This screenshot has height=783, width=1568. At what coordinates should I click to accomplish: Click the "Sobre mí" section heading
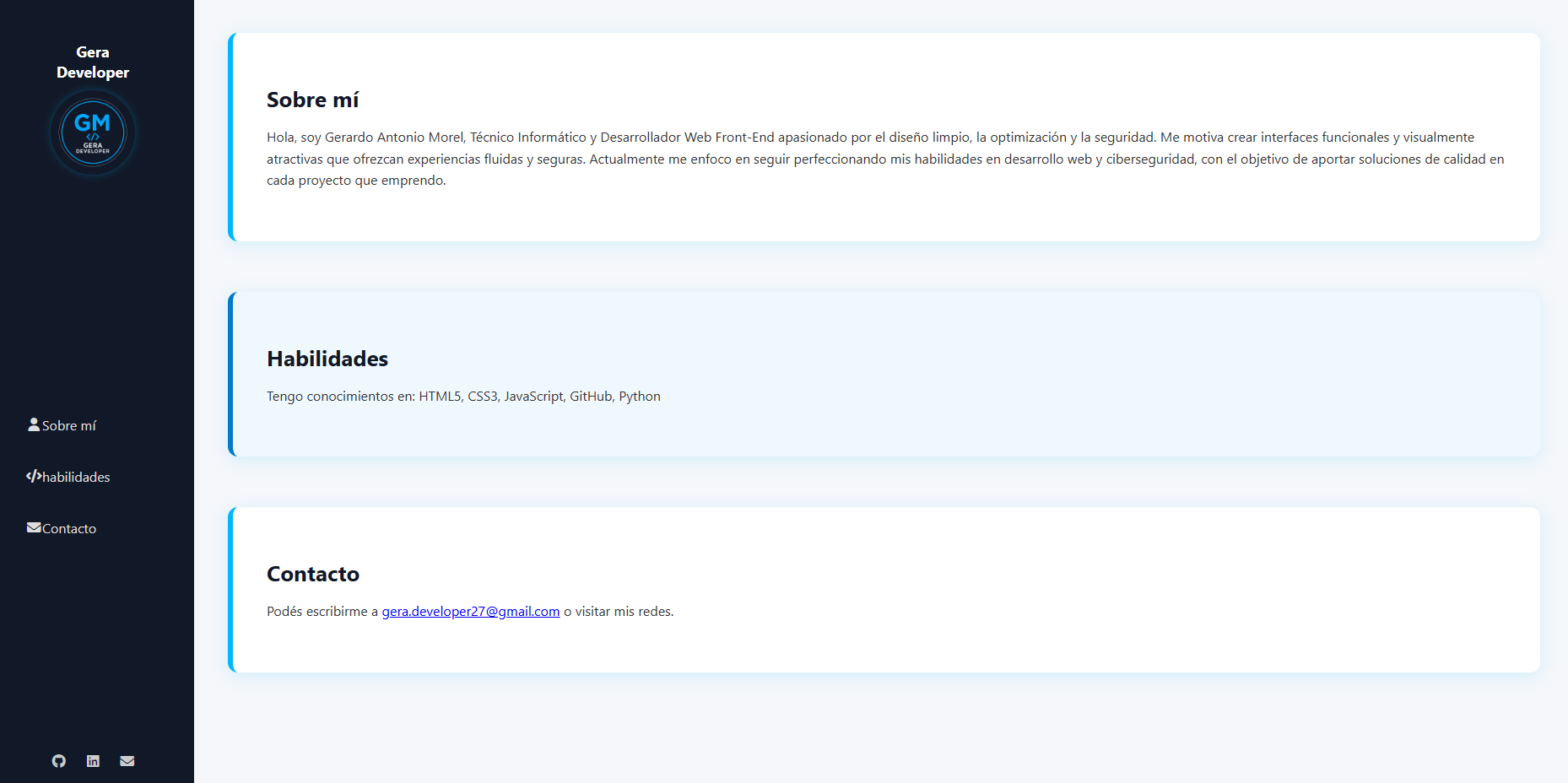pos(312,100)
